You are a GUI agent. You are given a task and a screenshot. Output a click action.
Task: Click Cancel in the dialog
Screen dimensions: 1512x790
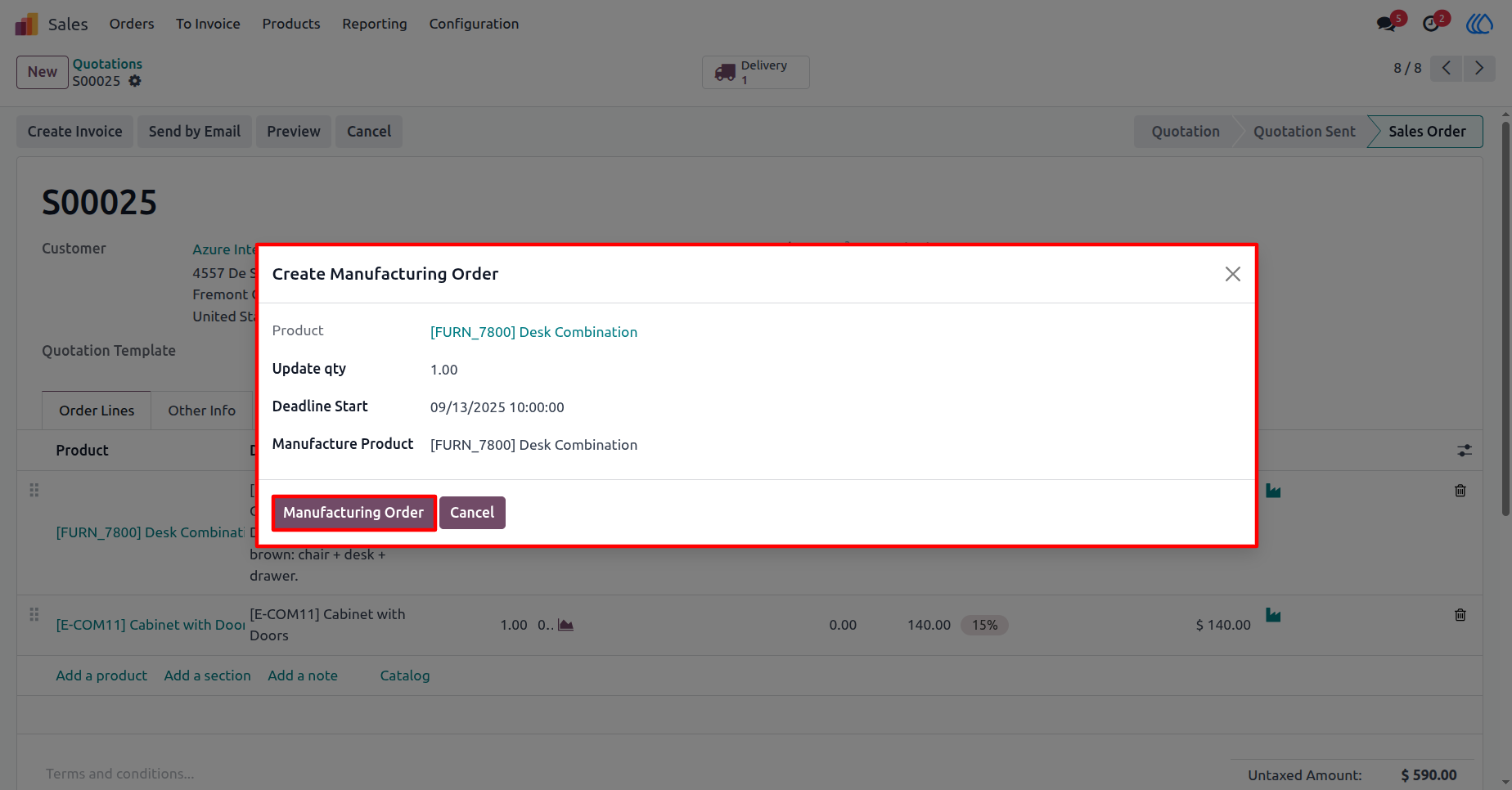pos(472,513)
